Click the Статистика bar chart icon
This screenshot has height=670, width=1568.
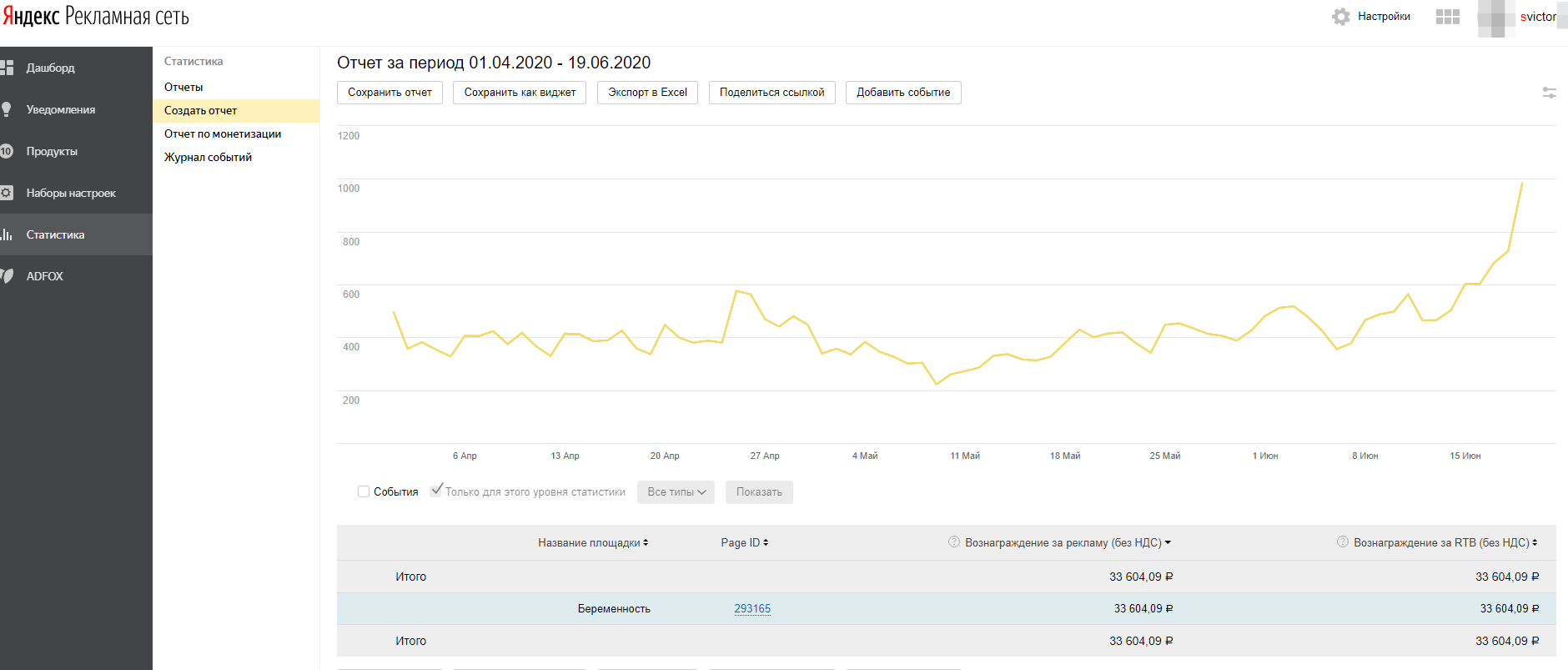7,234
